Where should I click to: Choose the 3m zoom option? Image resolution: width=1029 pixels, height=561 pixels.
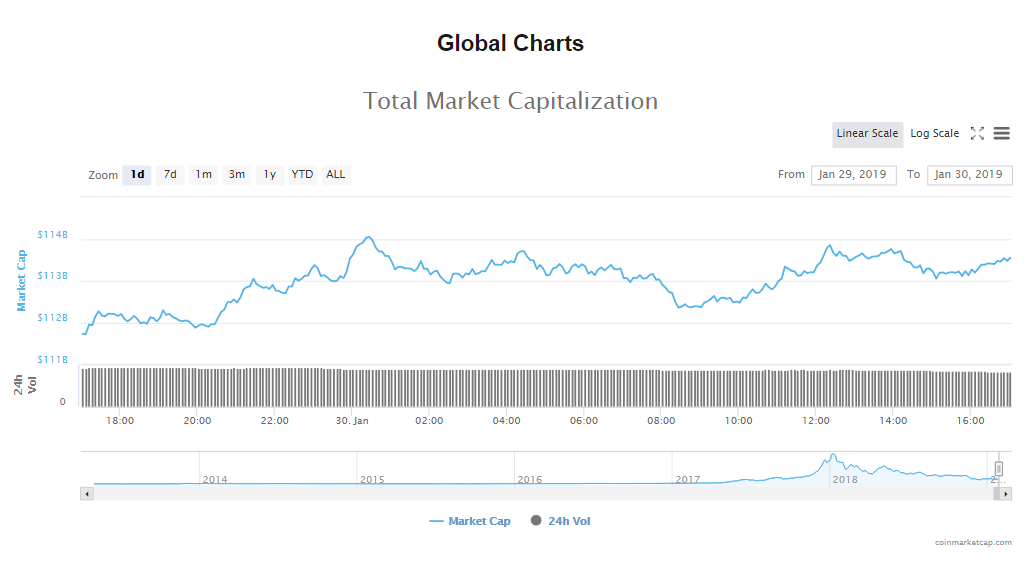tap(237, 175)
